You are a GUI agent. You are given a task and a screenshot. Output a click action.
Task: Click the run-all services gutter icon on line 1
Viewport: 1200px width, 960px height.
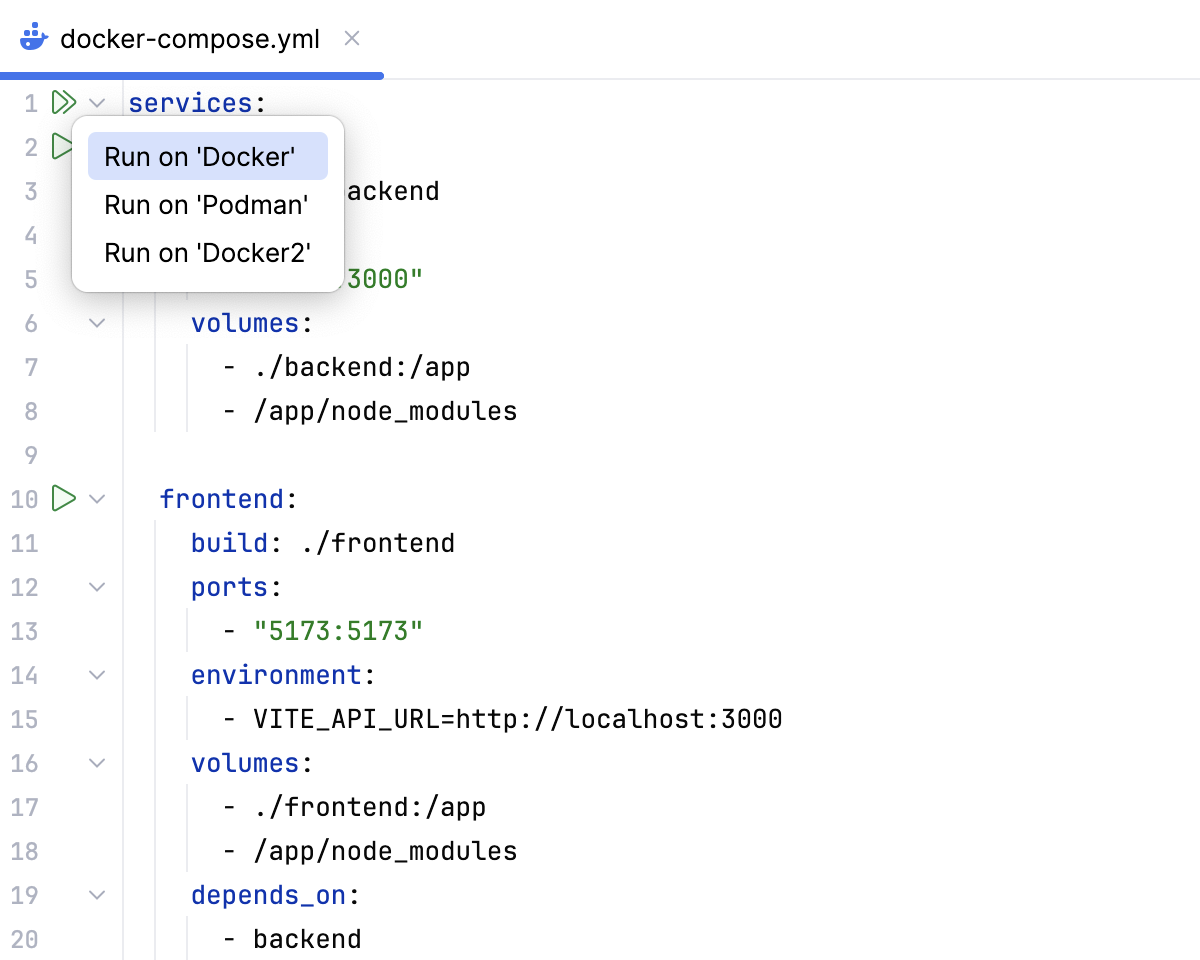click(x=64, y=102)
